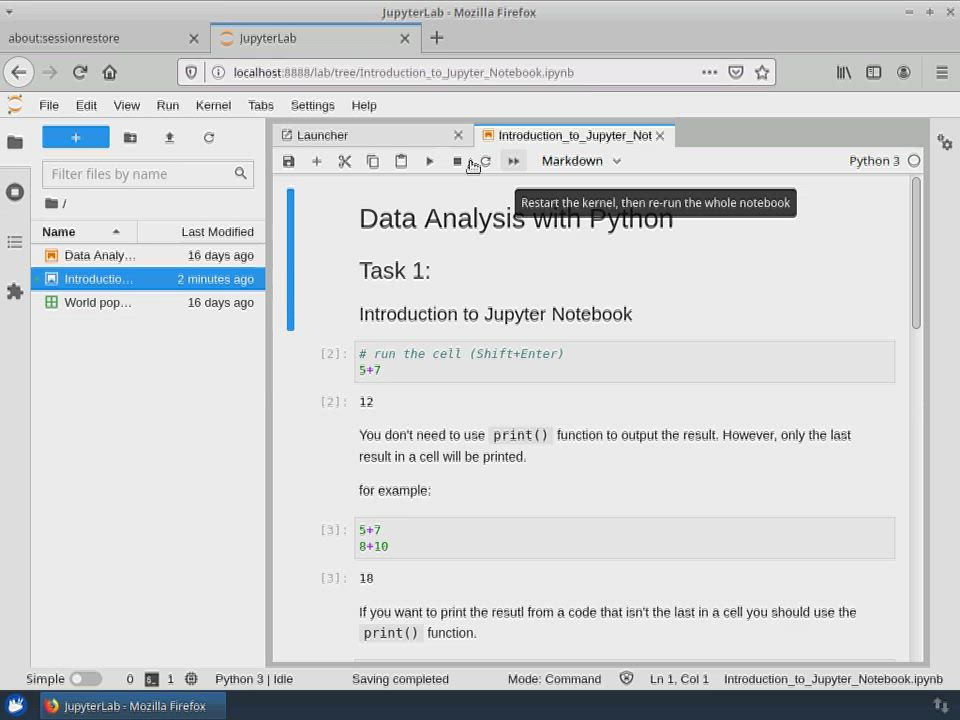The height and width of the screenshot is (720, 960).
Task: Select the Data Analy… notebook file
Action: click(x=148, y=255)
